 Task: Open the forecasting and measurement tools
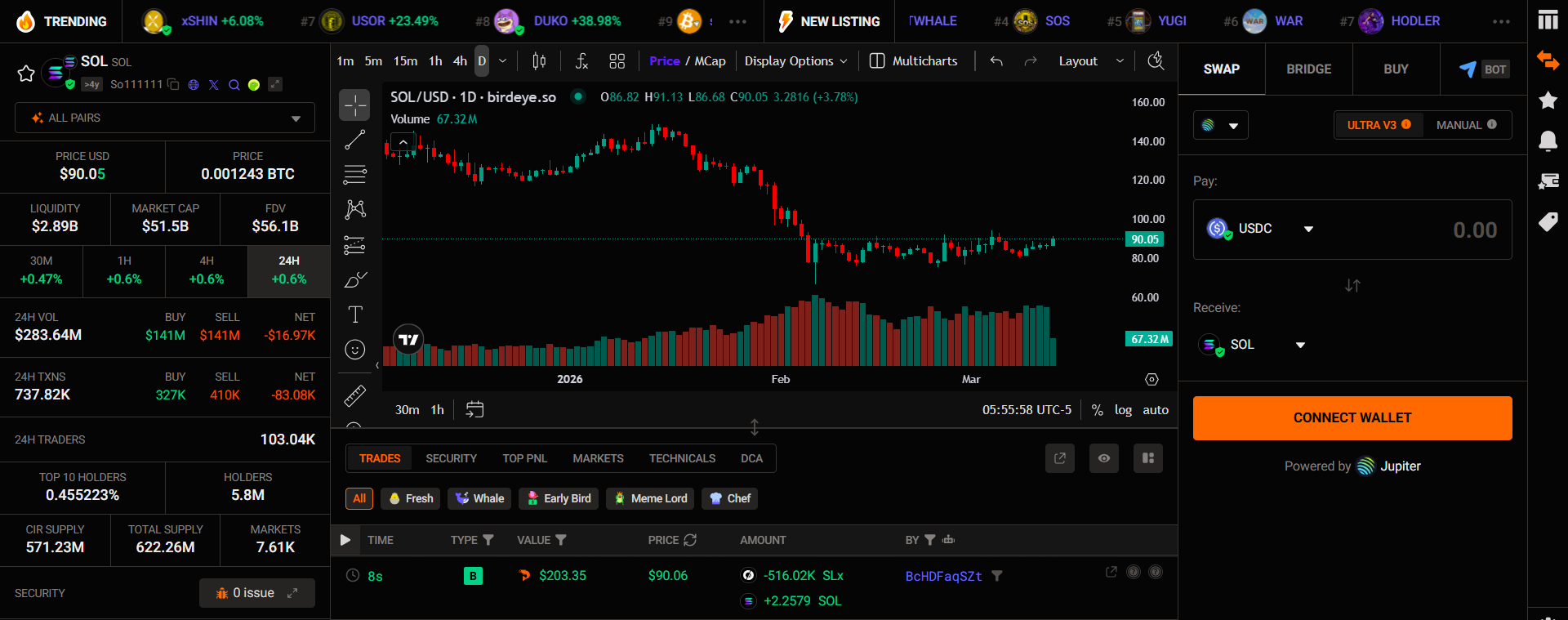point(354,245)
